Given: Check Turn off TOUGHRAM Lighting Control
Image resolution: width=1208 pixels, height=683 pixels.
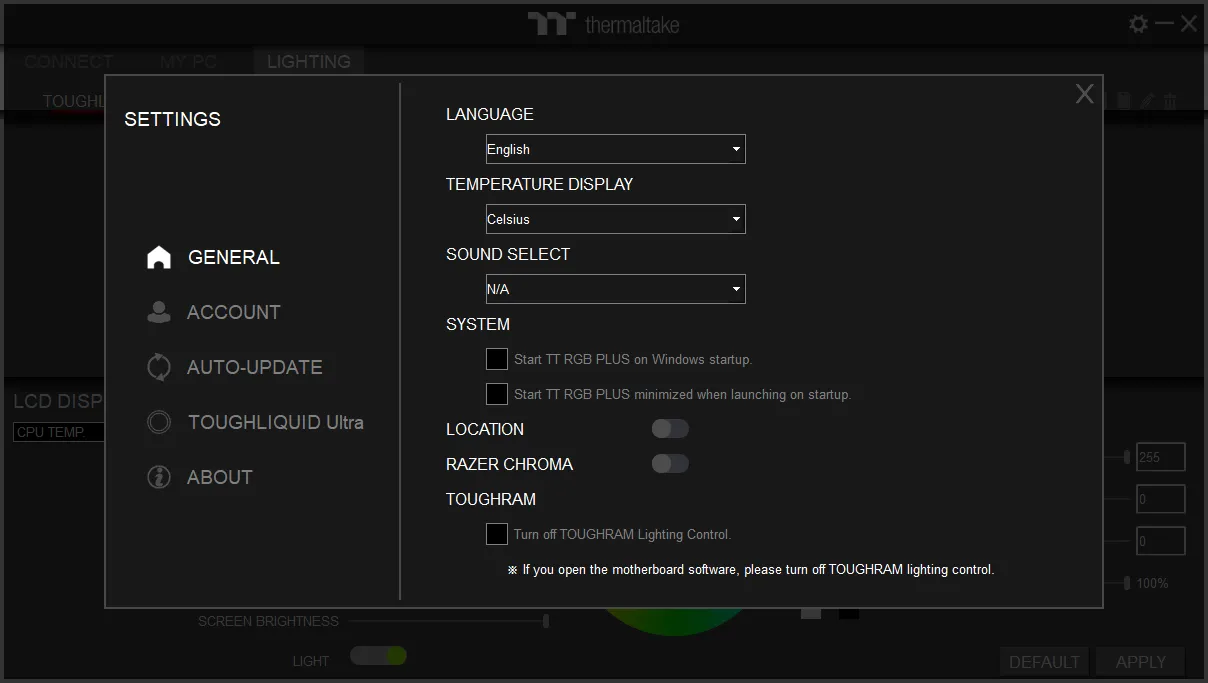Looking at the screenshot, I should pyautogui.click(x=497, y=534).
